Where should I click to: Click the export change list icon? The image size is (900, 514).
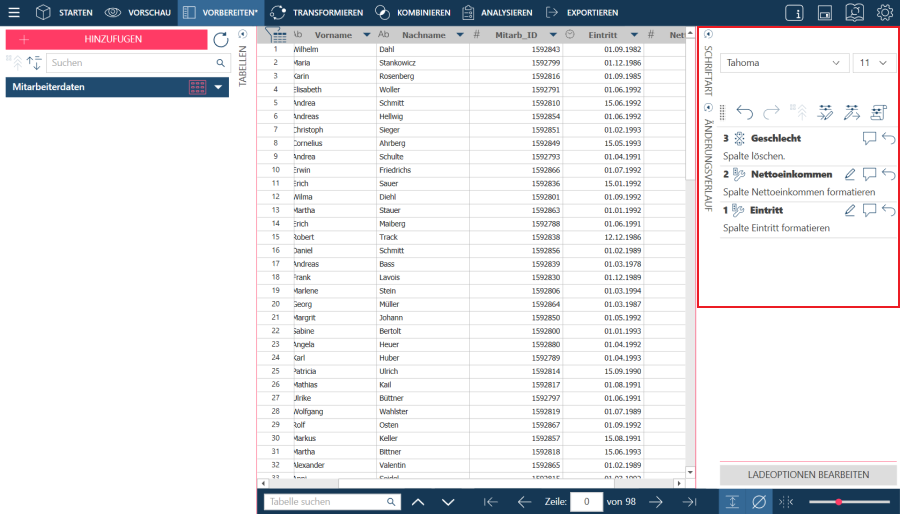coord(852,112)
